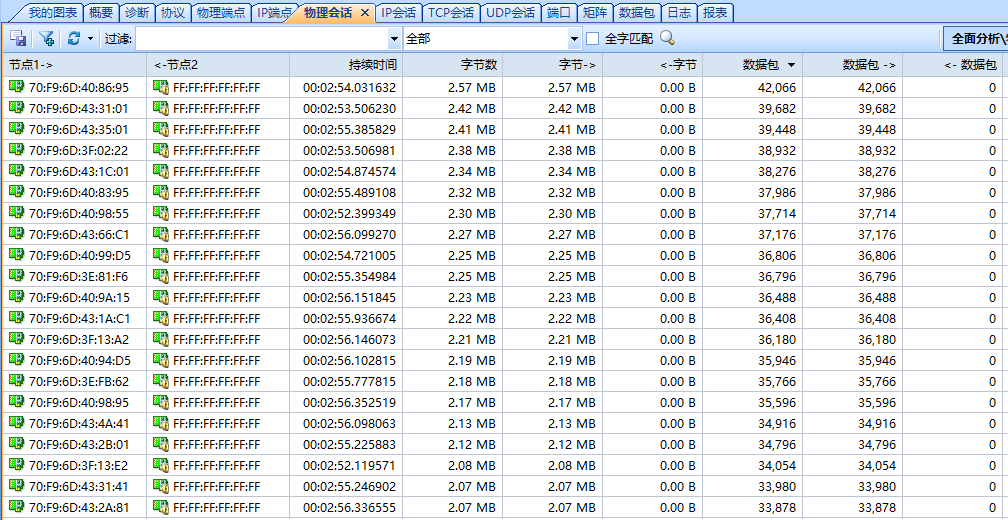Click node icon for 70:F9:6D:40:9A:15
The image size is (1008, 520).
[x=16, y=297]
